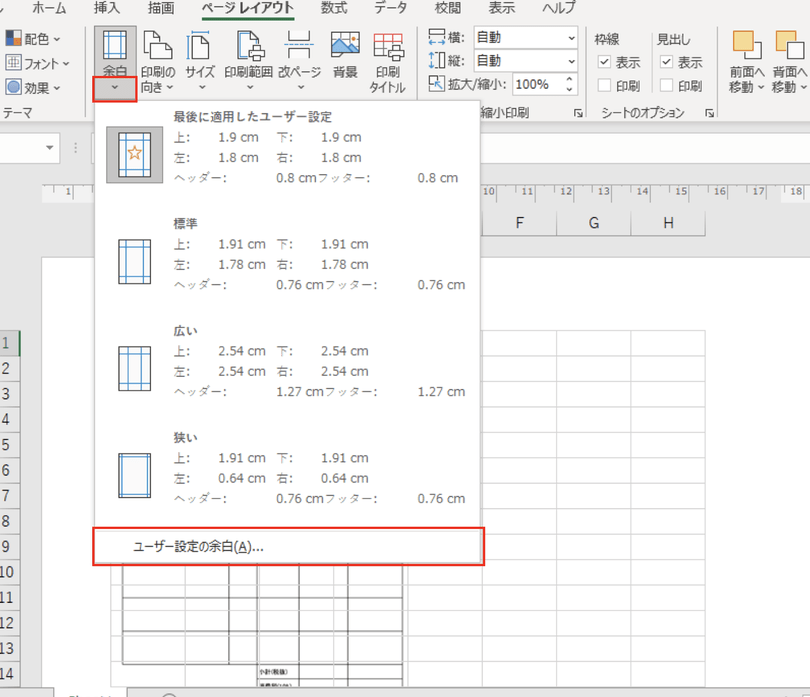Open the 挿入 ribbon tab
810x697 pixels.
point(106,8)
